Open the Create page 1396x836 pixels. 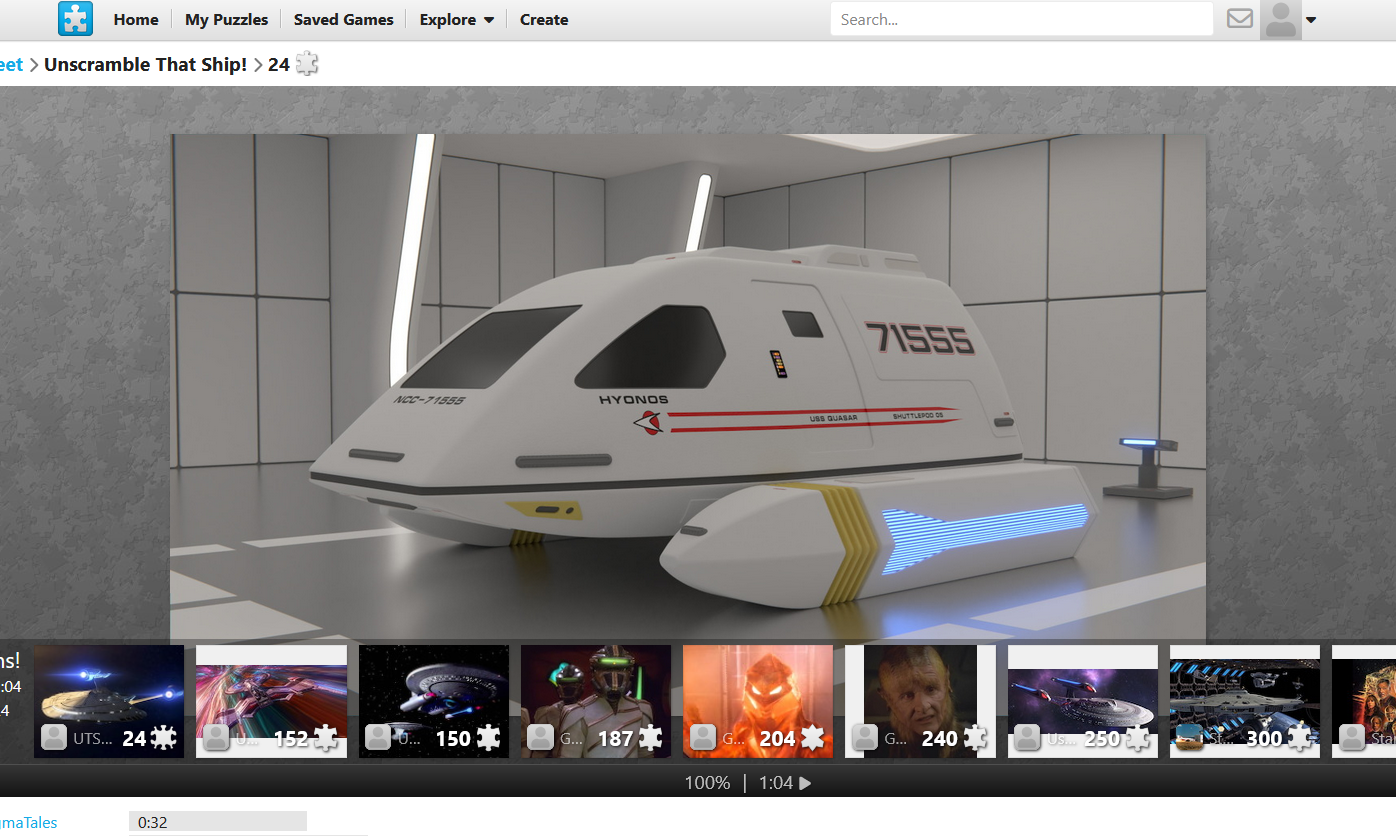click(544, 19)
